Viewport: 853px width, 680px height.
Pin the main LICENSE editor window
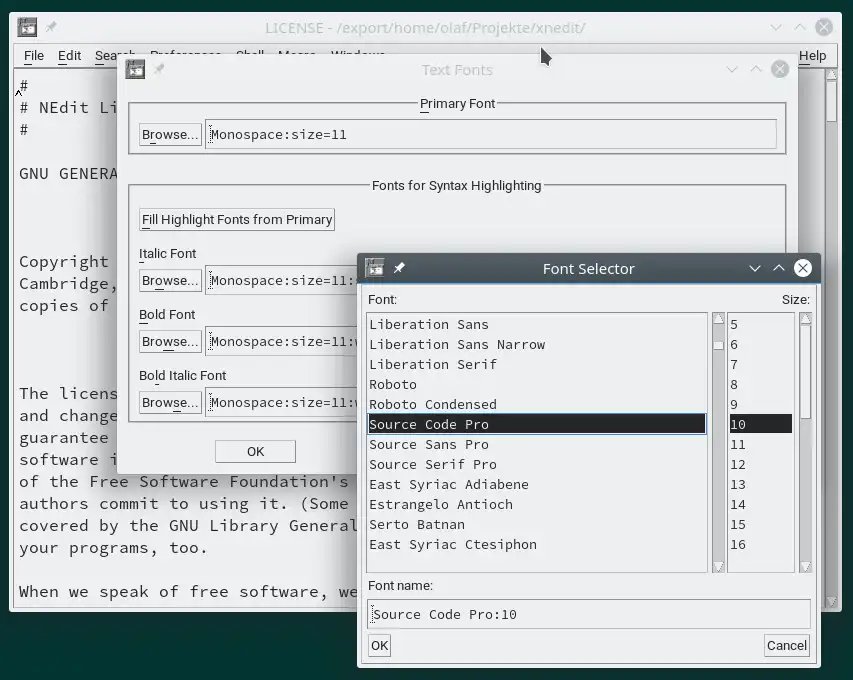click(51, 27)
